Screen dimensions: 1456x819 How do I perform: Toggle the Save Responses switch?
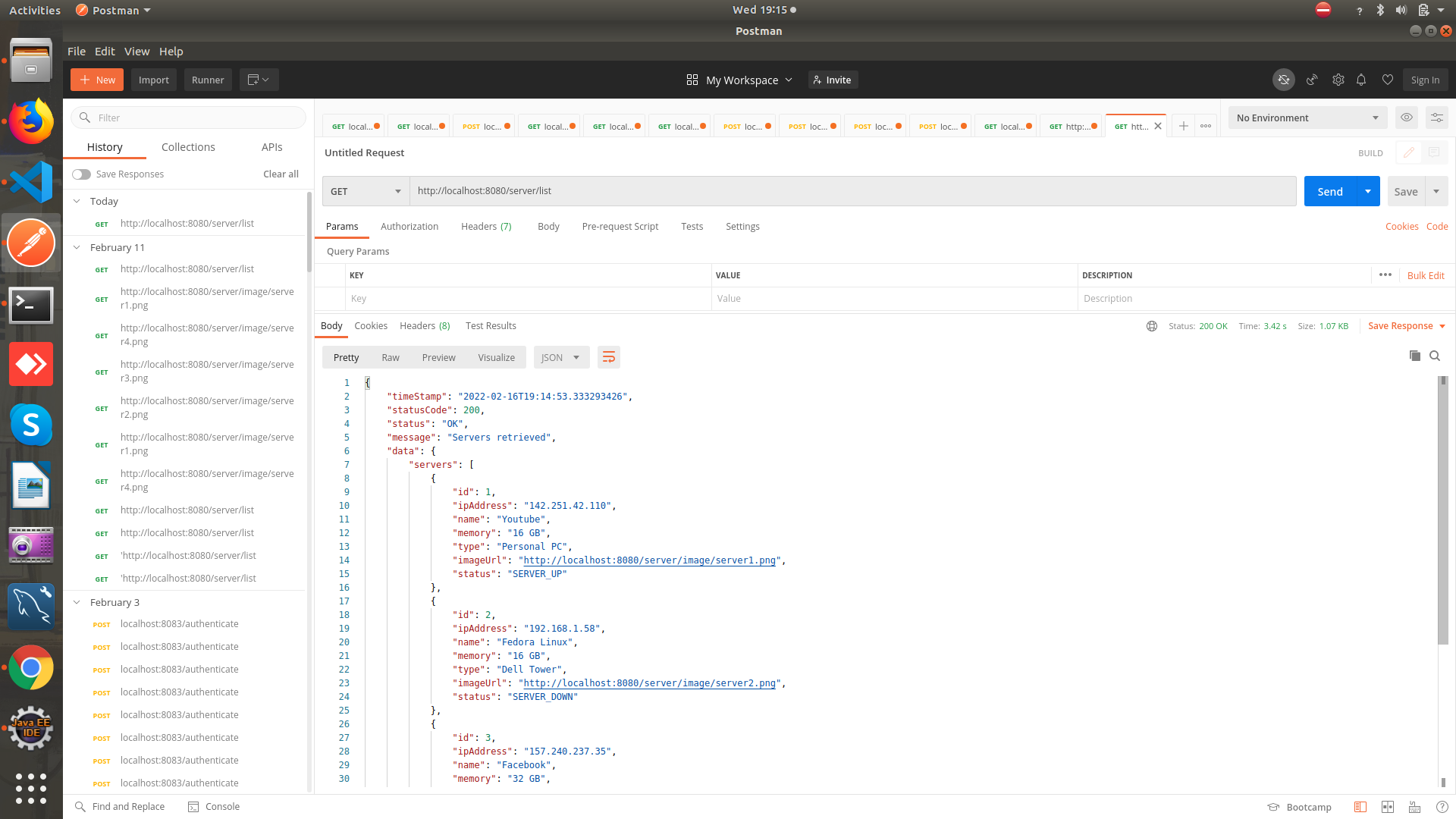click(x=81, y=174)
